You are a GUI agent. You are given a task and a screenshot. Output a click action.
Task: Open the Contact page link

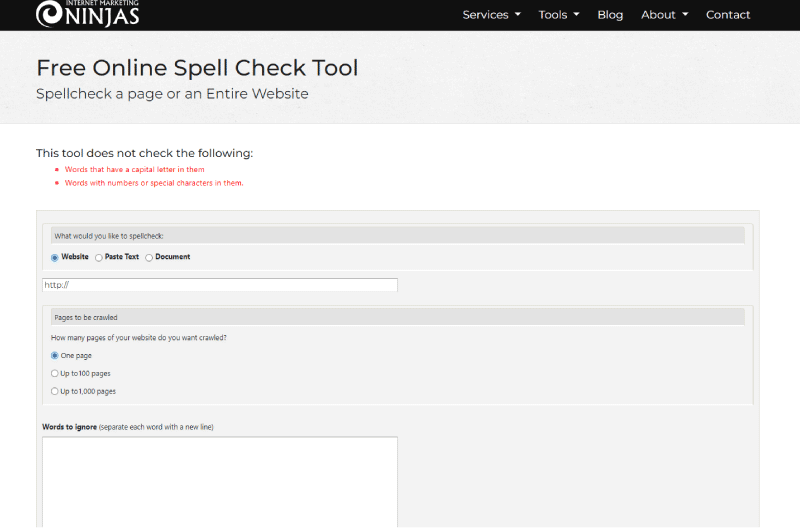[x=728, y=15]
